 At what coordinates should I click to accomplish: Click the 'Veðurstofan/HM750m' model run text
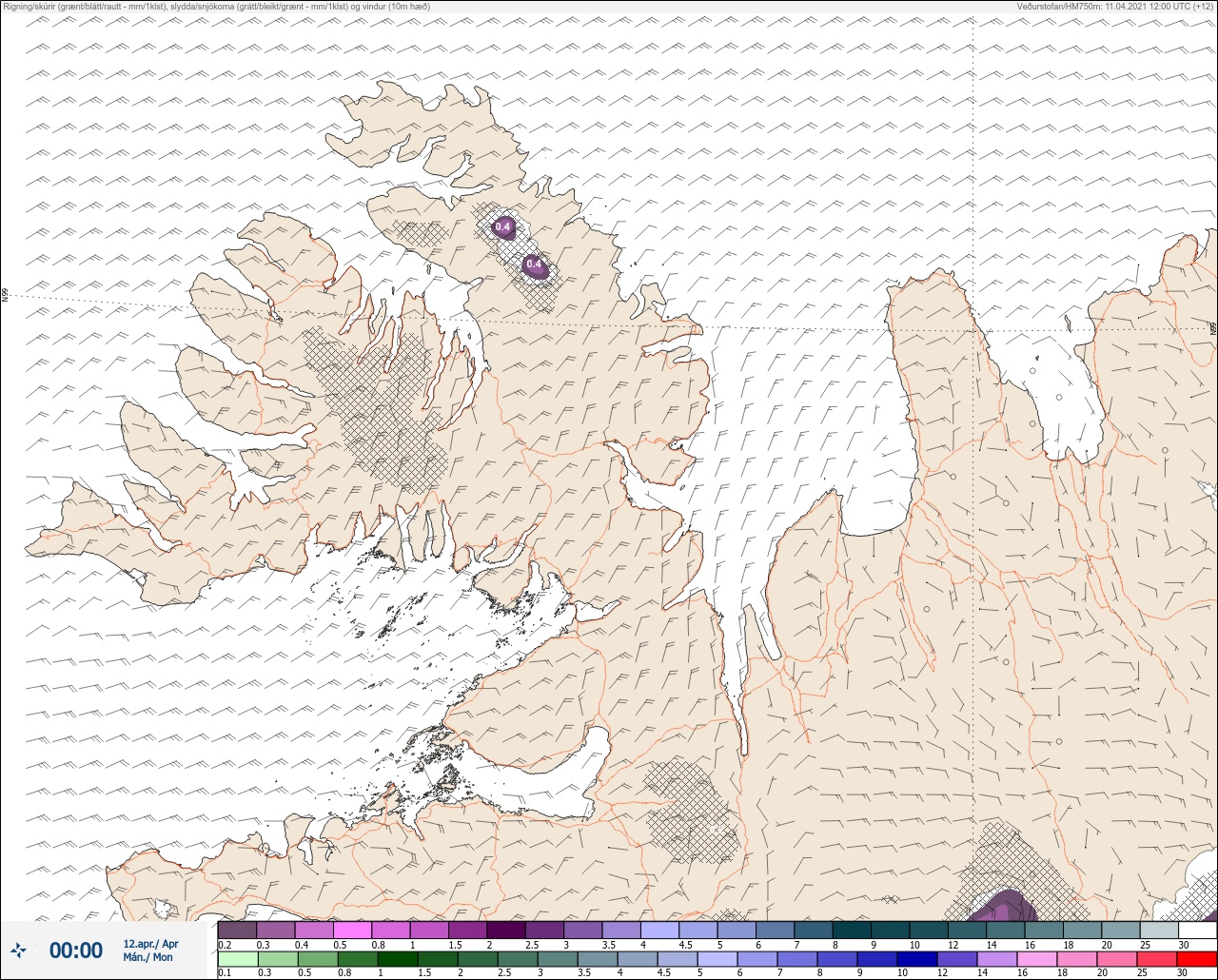pyautogui.click(x=1114, y=7)
